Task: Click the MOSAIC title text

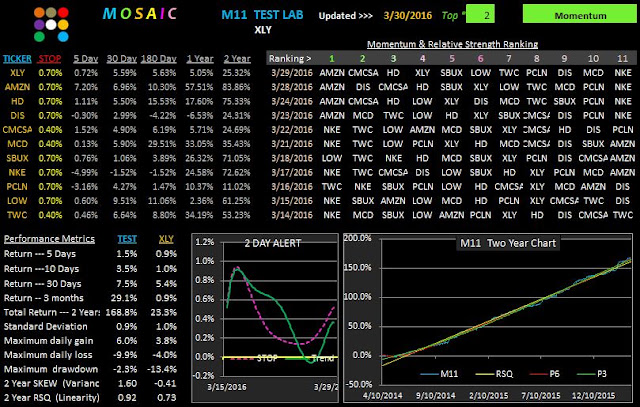Action: tap(140, 14)
